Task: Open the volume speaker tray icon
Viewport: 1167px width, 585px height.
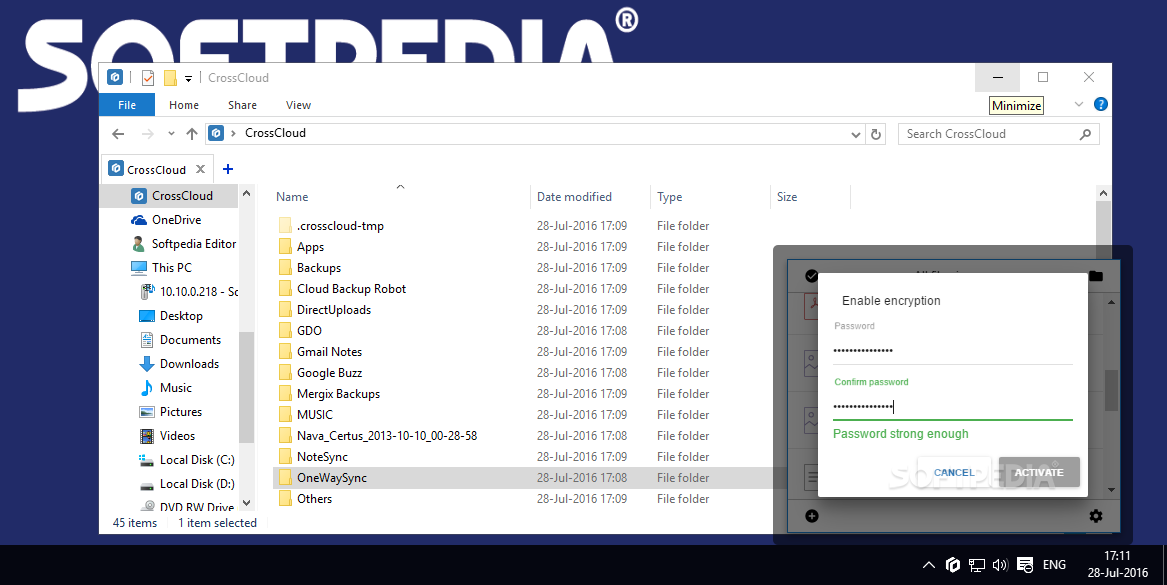Action: 1000,565
